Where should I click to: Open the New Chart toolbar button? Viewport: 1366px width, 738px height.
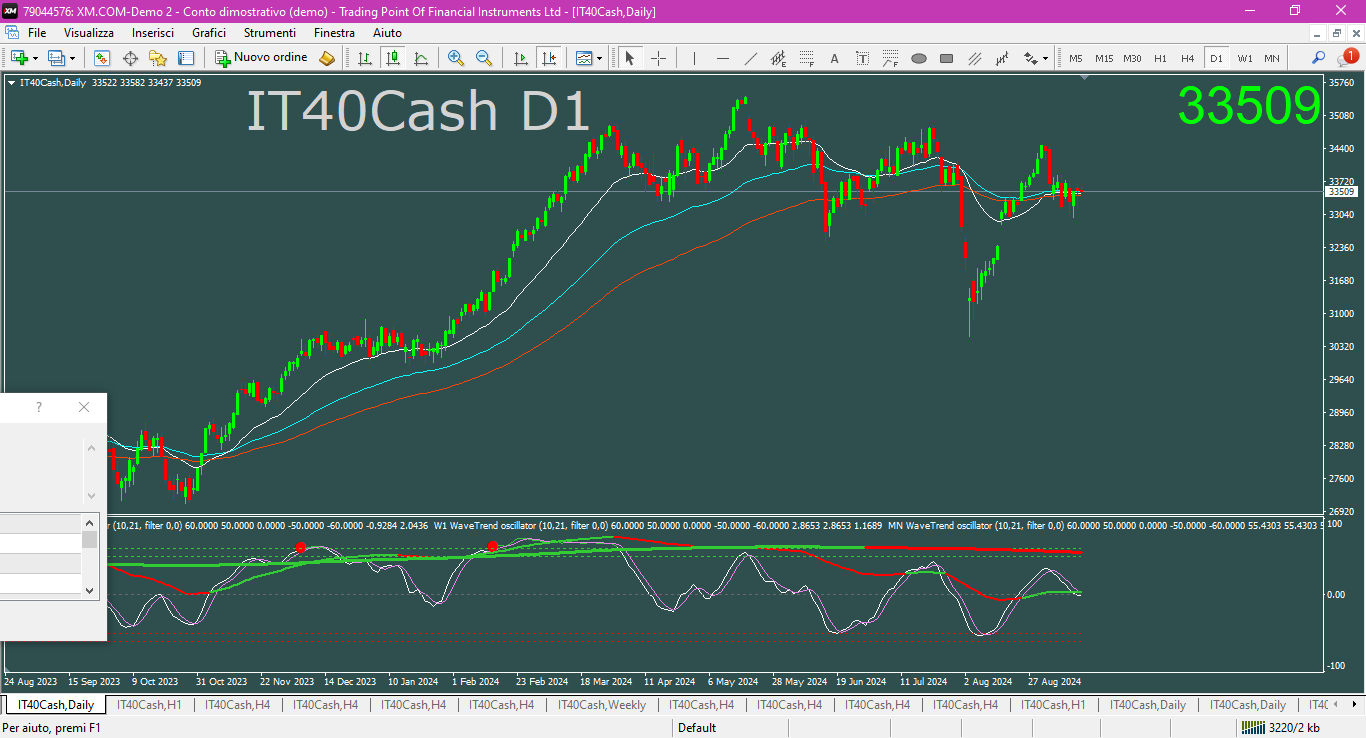(18, 58)
